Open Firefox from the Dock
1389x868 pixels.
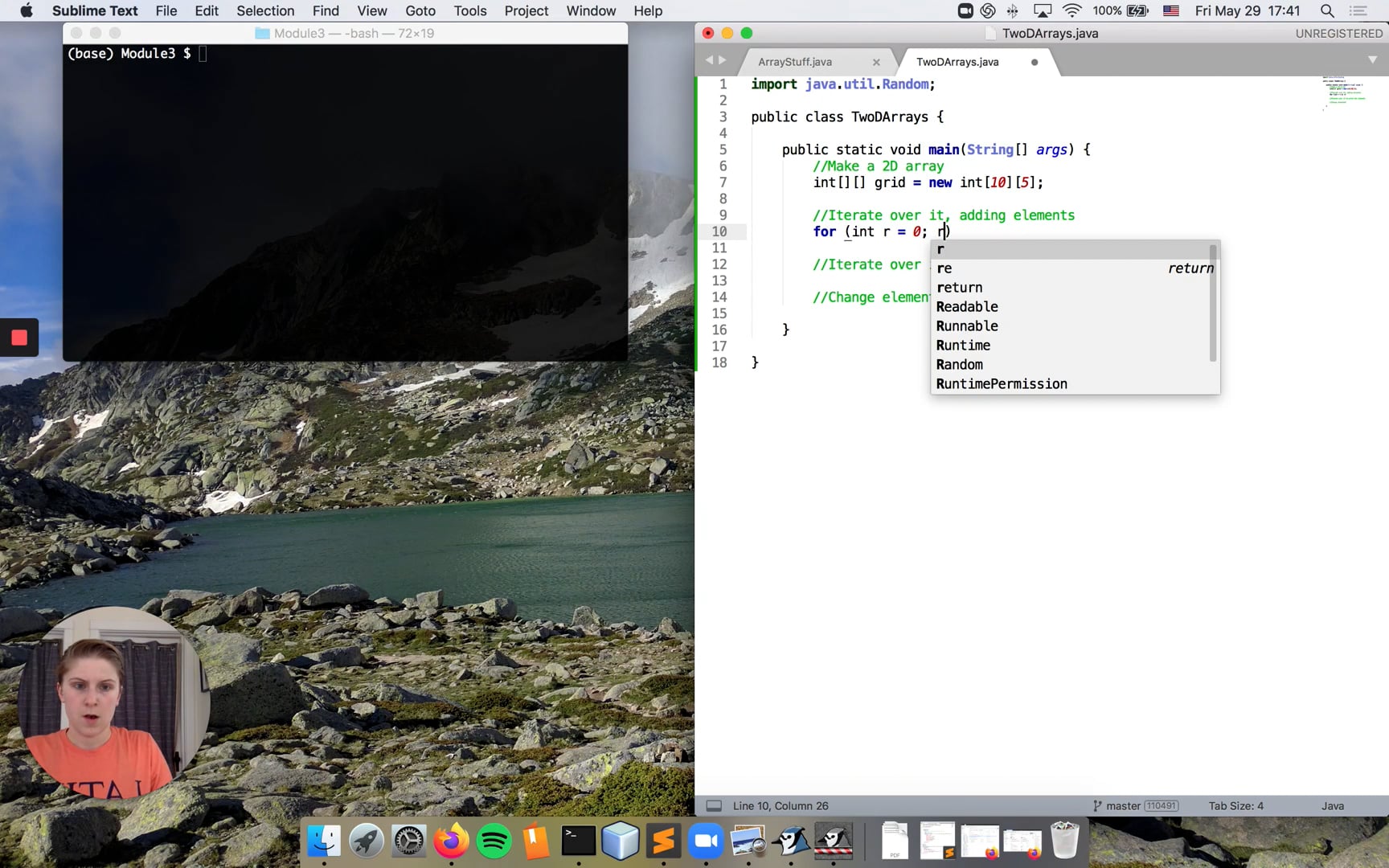pos(451,841)
